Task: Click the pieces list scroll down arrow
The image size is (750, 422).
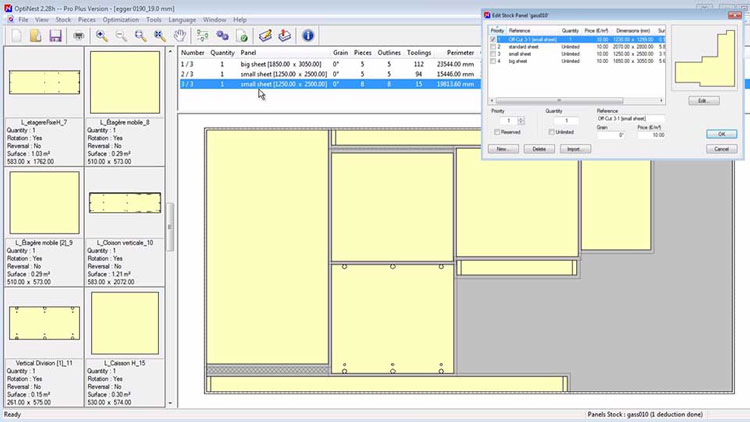Action: (x=170, y=403)
